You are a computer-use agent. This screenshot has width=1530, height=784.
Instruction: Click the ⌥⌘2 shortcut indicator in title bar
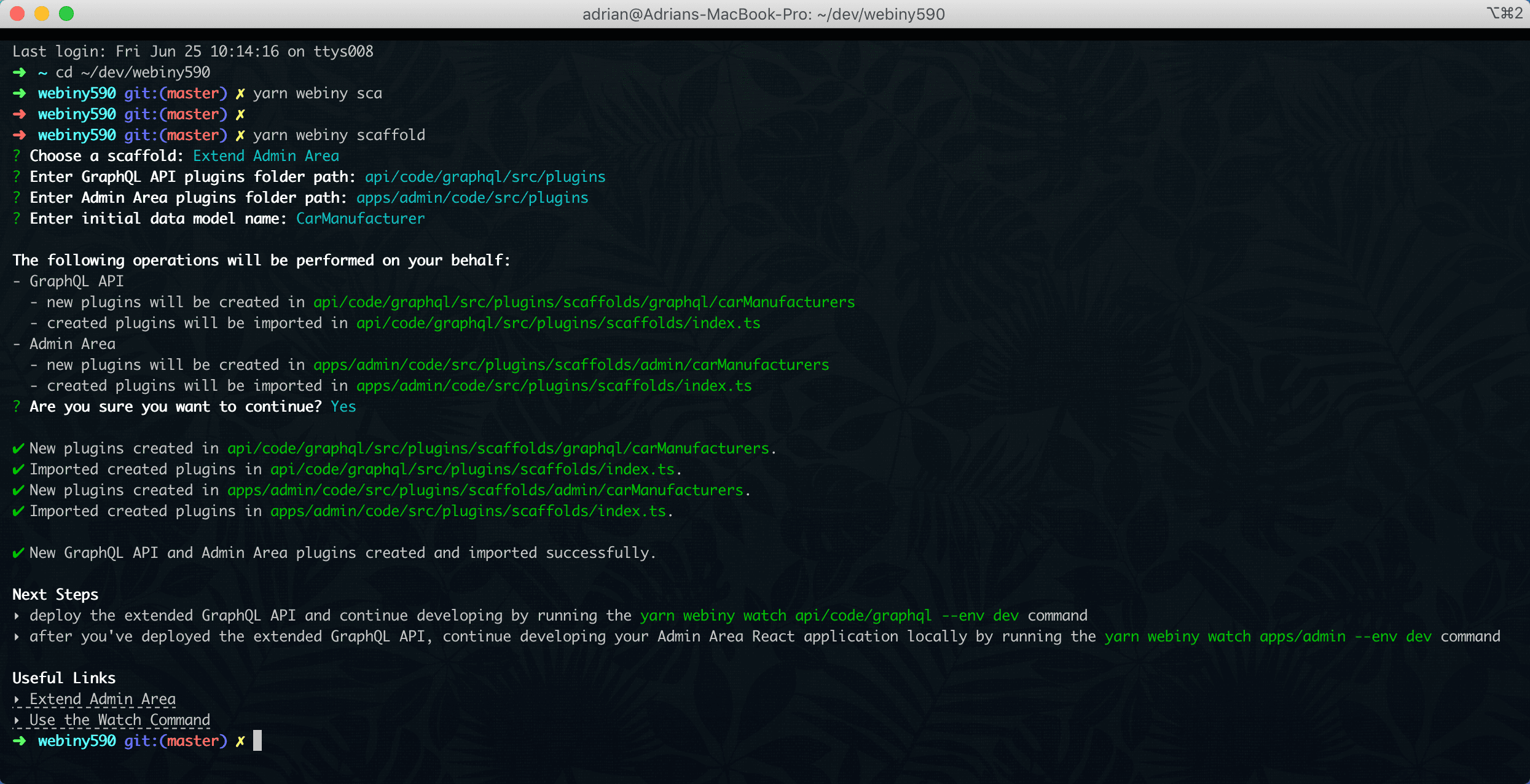1504,14
